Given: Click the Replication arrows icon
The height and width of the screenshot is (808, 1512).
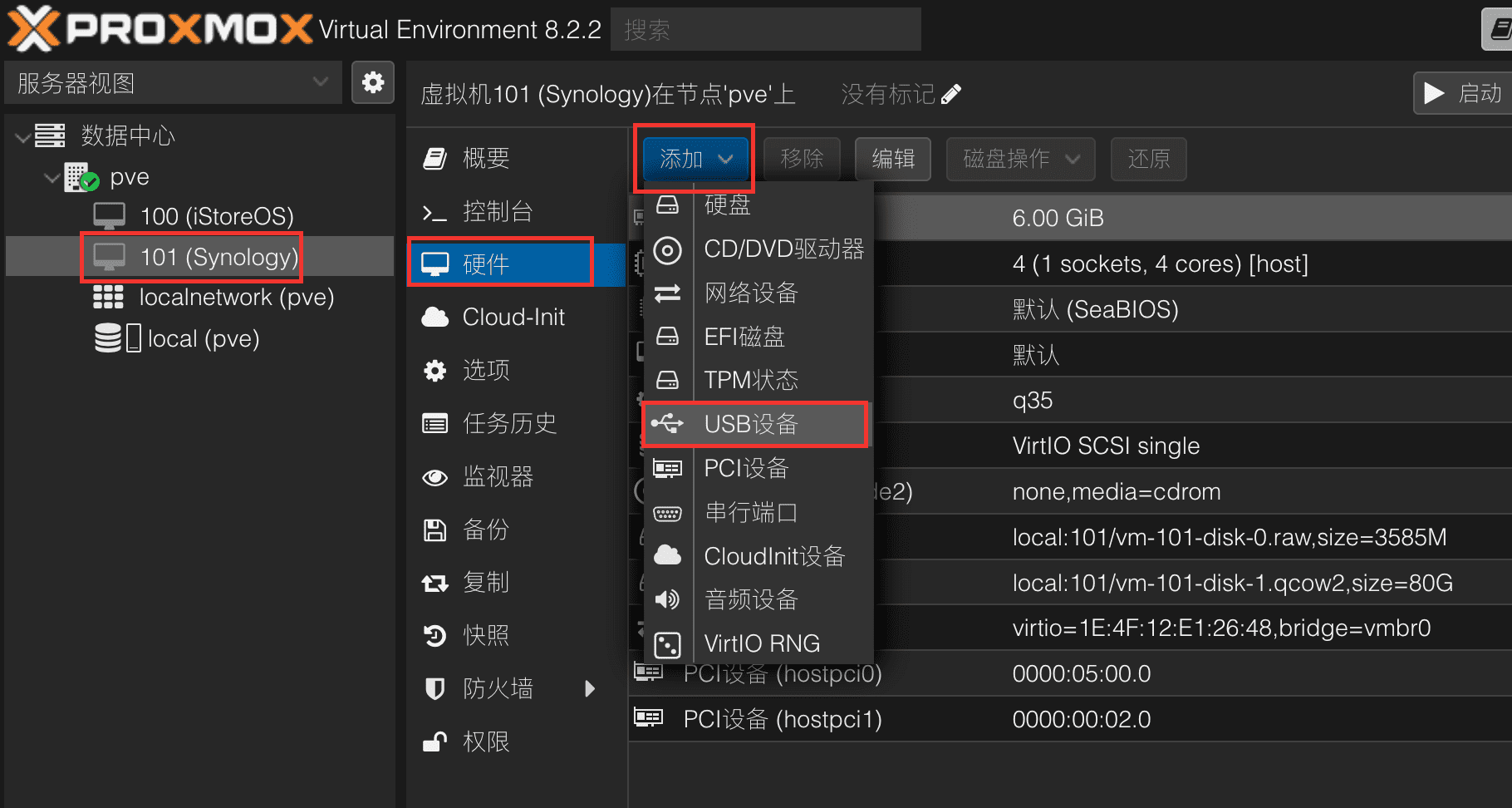Looking at the screenshot, I should (435, 583).
